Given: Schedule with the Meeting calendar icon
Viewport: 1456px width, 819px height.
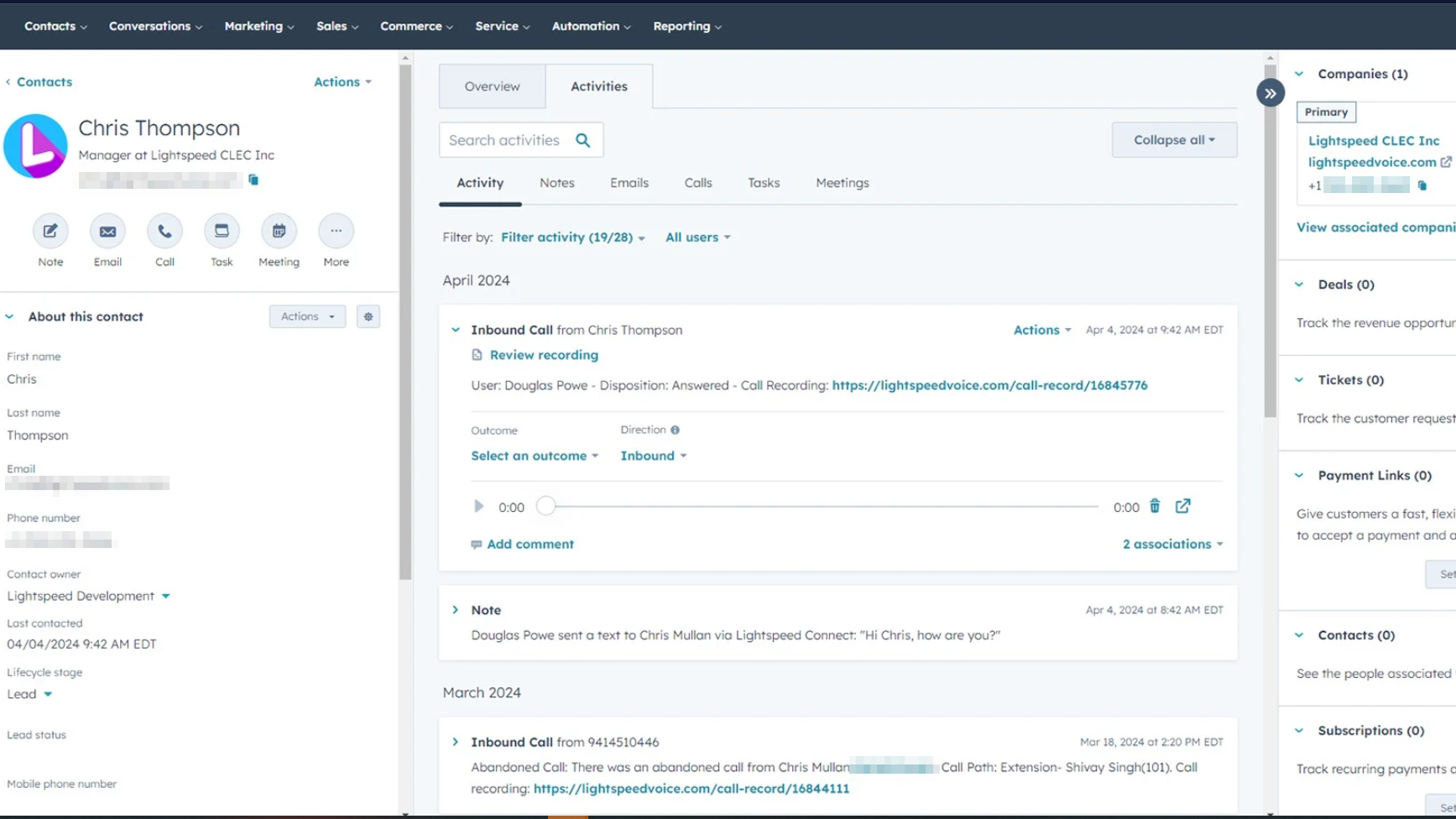Looking at the screenshot, I should click(x=279, y=232).
